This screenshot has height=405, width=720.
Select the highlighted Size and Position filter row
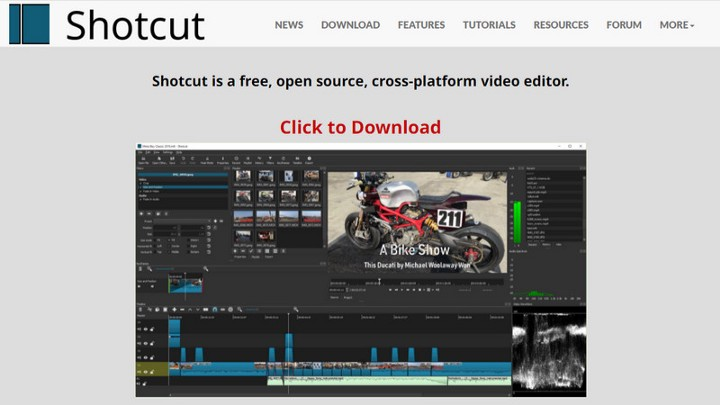(183, 187)
